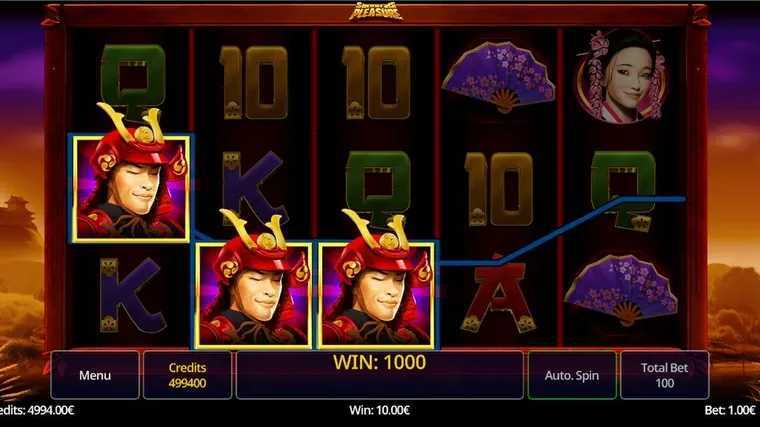This screenshot has width=760, height=427.
Task: Click the gold 10 symbol in reel four
Action: pos(498,189)
